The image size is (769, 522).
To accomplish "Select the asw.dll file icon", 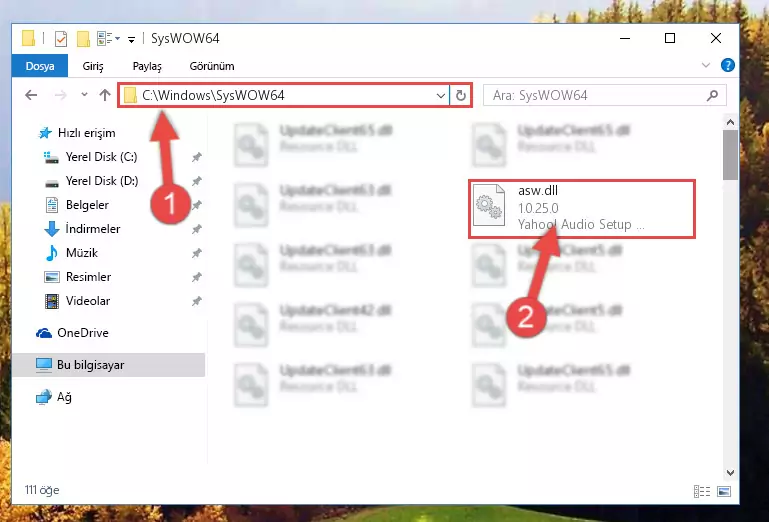I will click(x=489, y=205).
